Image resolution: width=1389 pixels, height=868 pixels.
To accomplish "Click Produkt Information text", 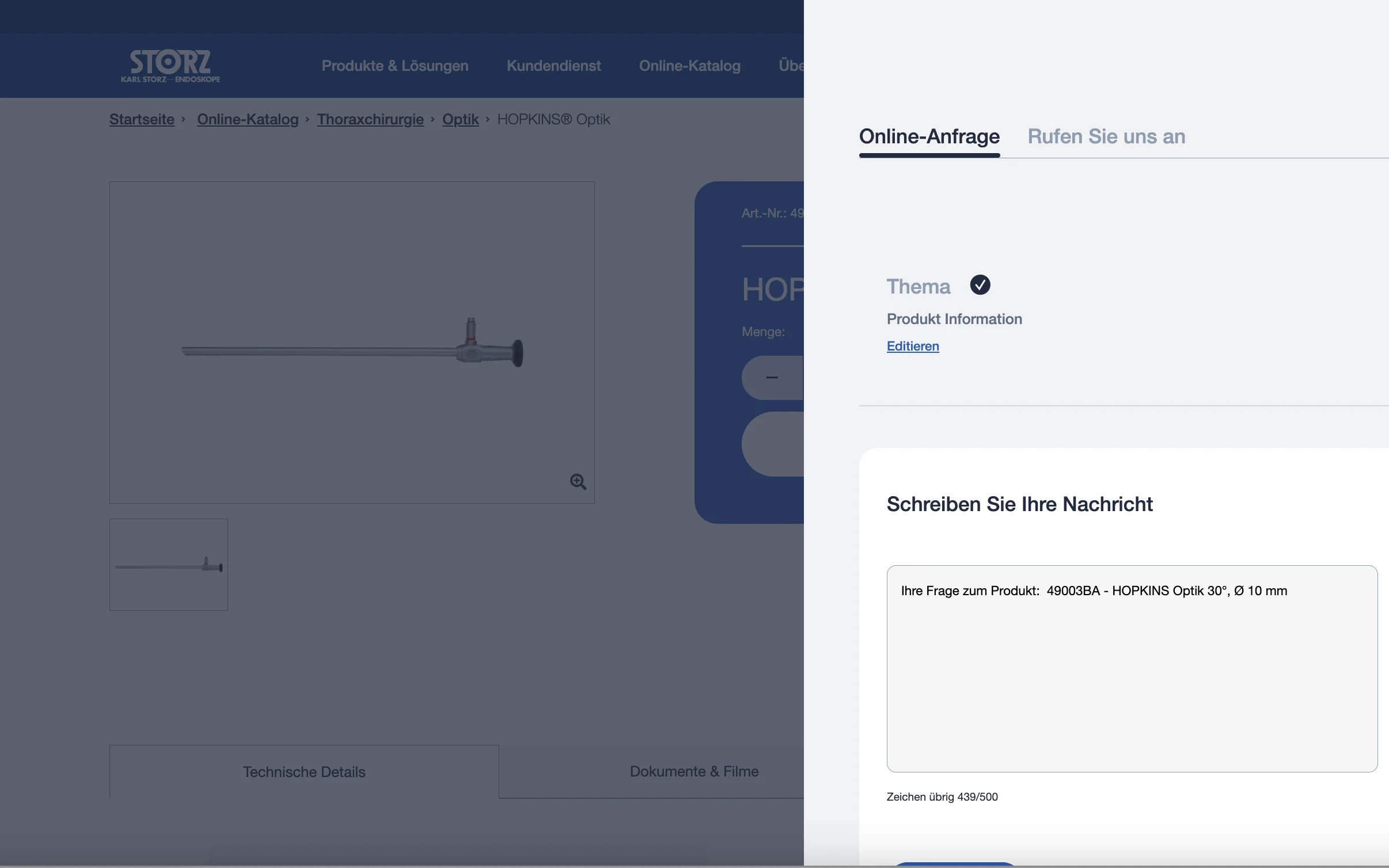I will click(x=954, y=319).
